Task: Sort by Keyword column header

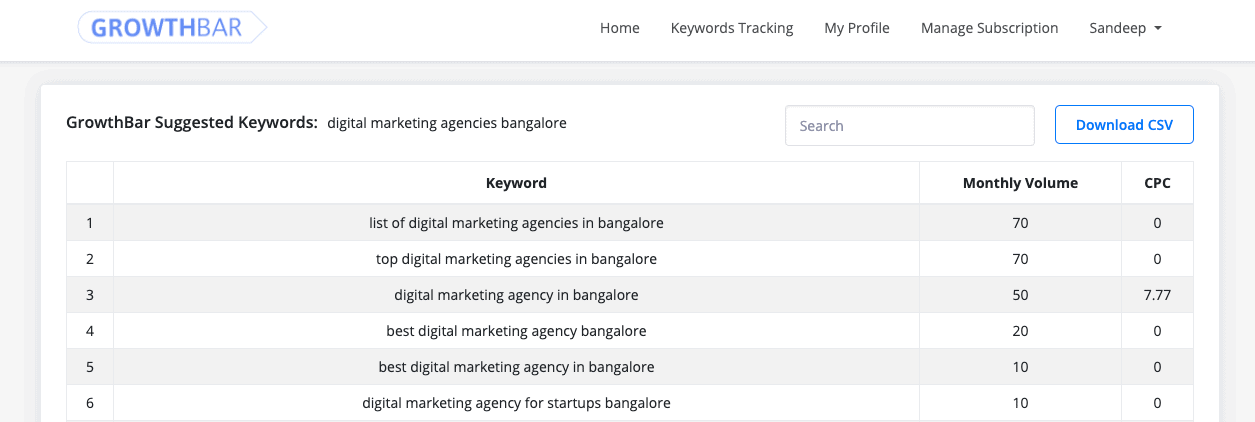Action: pos(516,183)
